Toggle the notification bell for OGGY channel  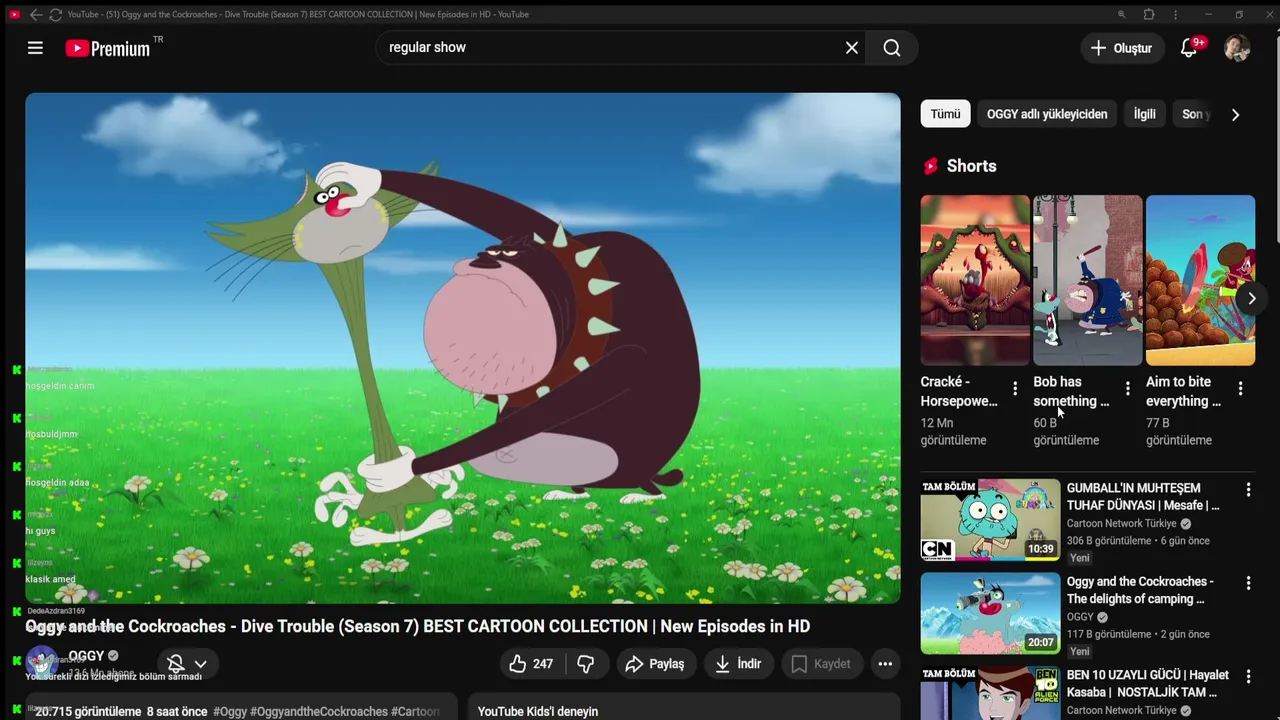(x=175, y=664)
